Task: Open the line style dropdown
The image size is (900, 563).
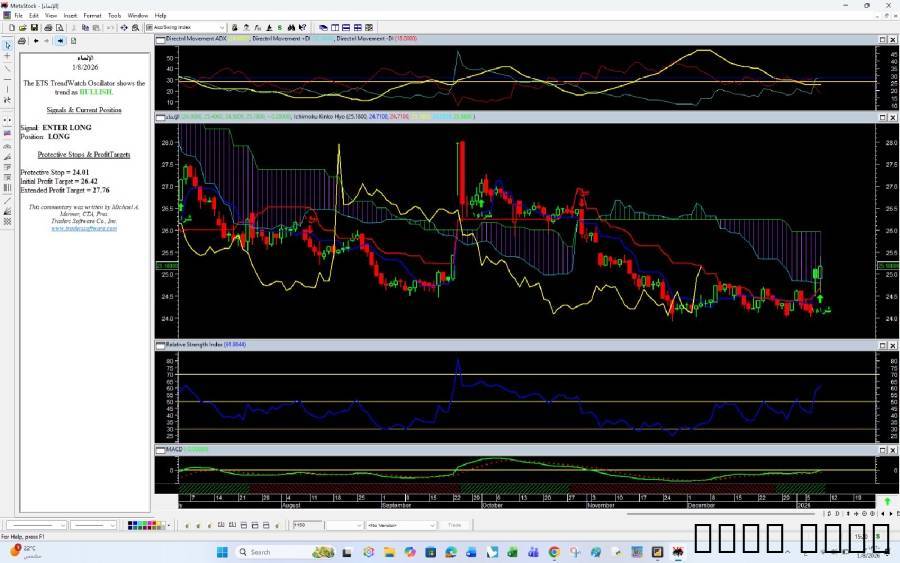Action: click(63, 525)
